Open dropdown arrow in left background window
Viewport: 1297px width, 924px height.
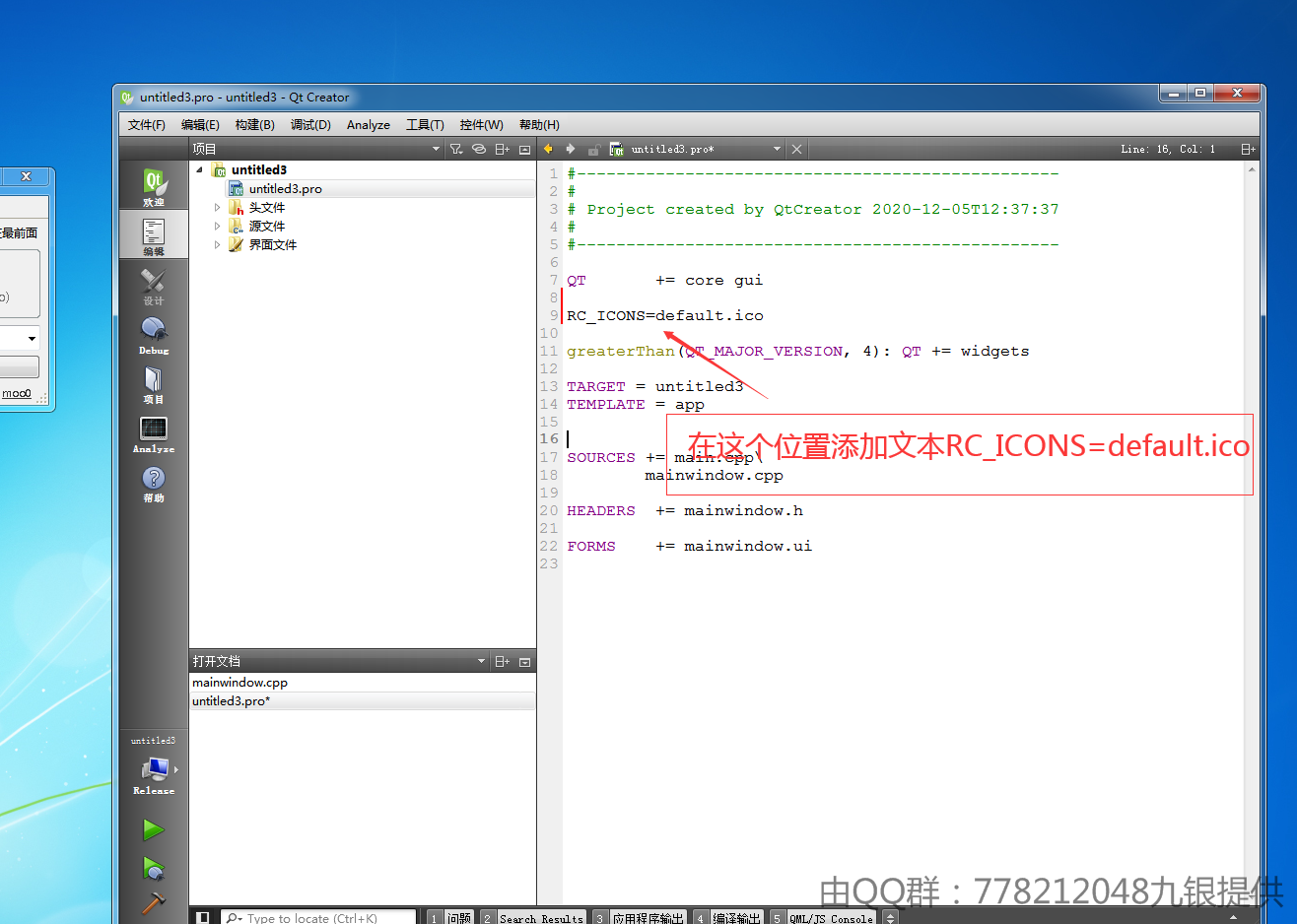32,338
